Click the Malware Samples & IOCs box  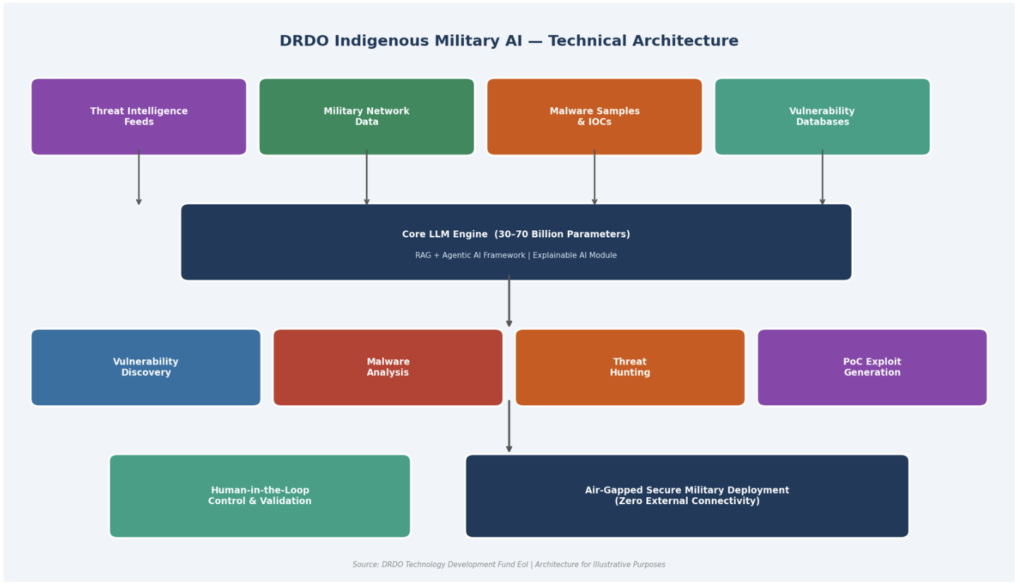point(594,117)
